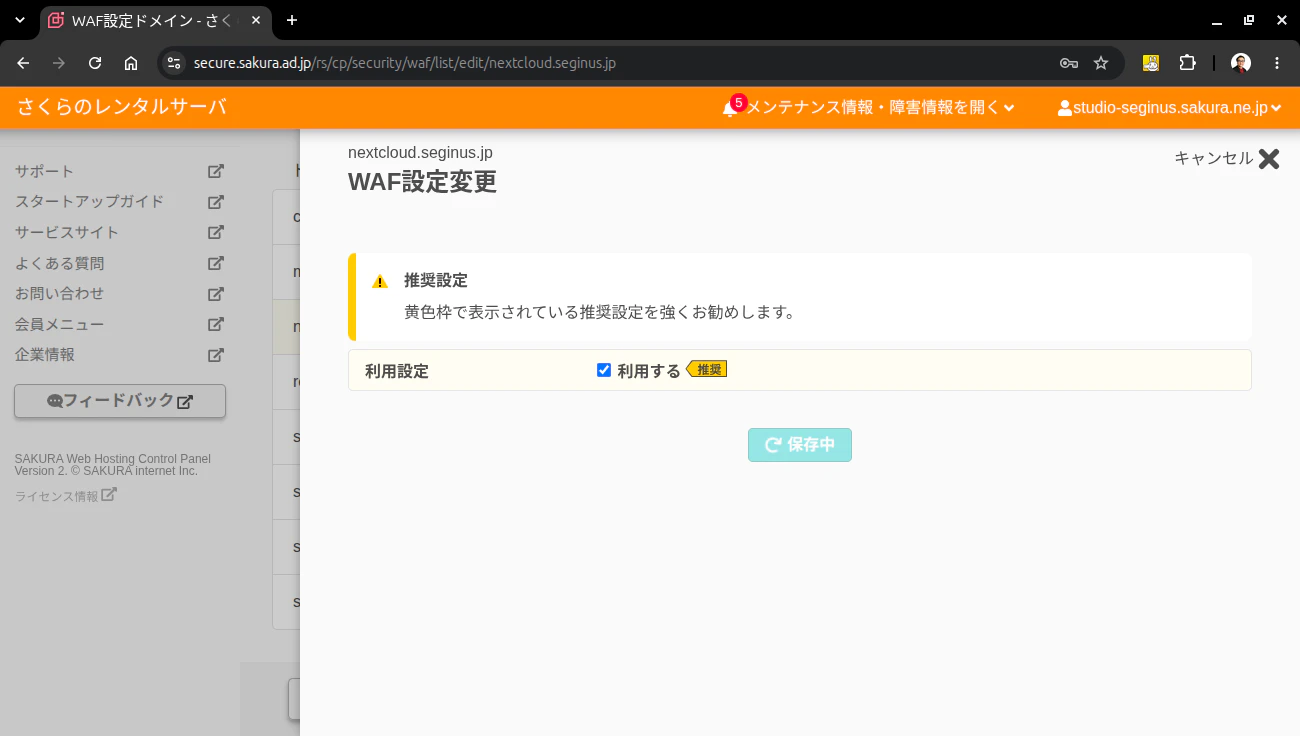Open お問い合わせ sidebar link
Viewport: 1300px width, 736px height.
pos(60,293)
